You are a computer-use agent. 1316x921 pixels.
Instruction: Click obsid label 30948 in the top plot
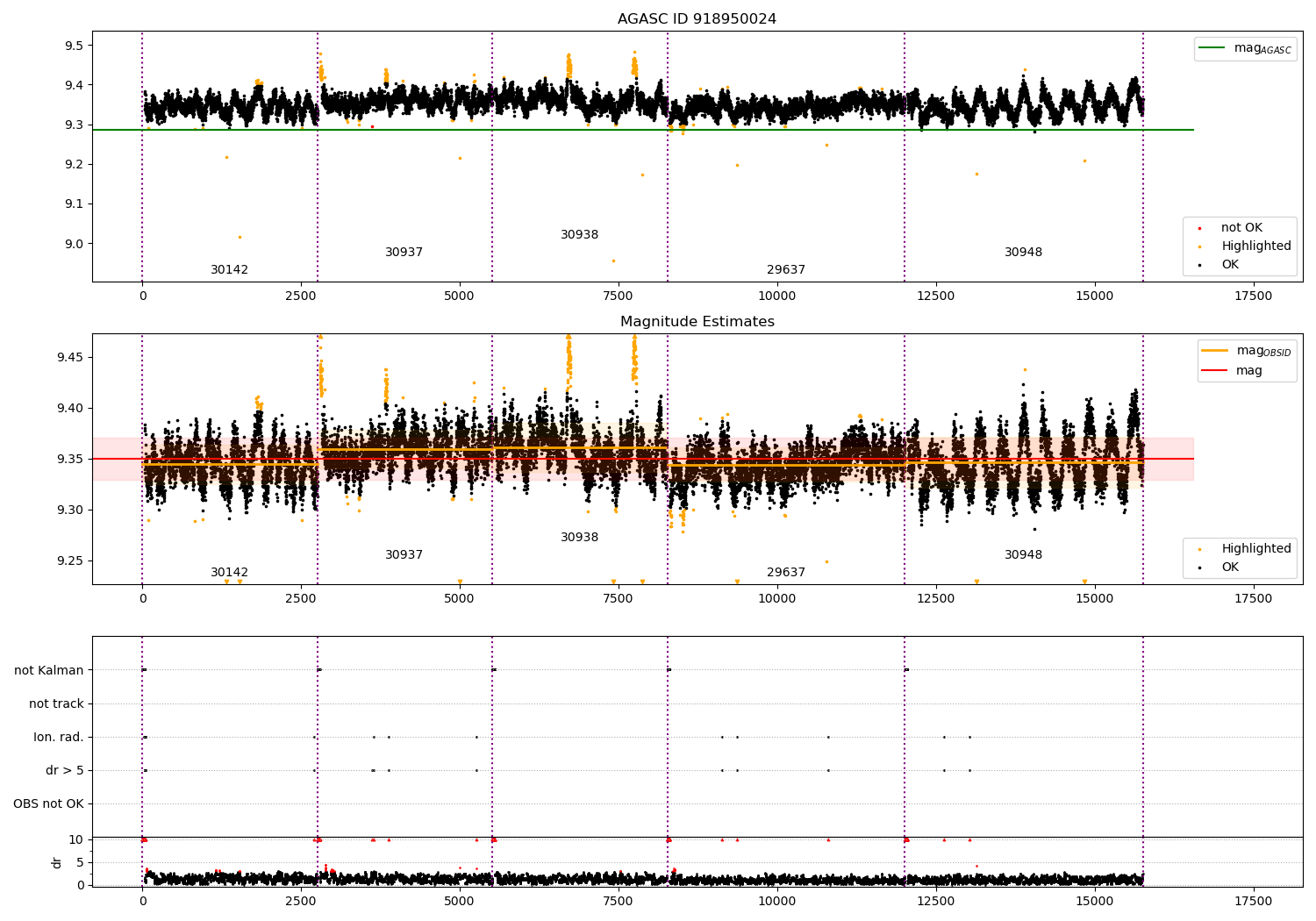[1023, 253]
